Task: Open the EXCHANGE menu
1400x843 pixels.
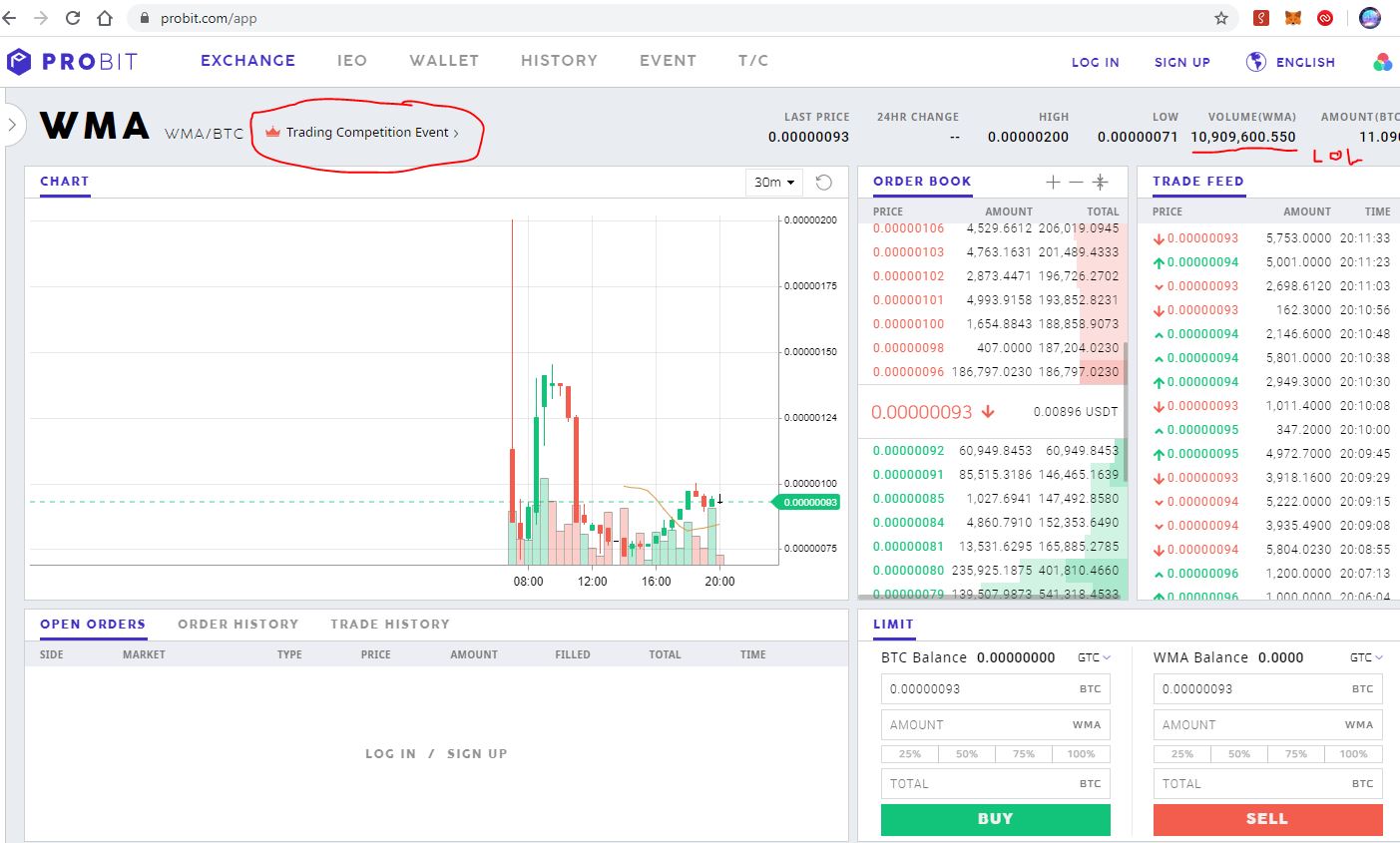Action: pyautogui.click(x=247, y=60)
